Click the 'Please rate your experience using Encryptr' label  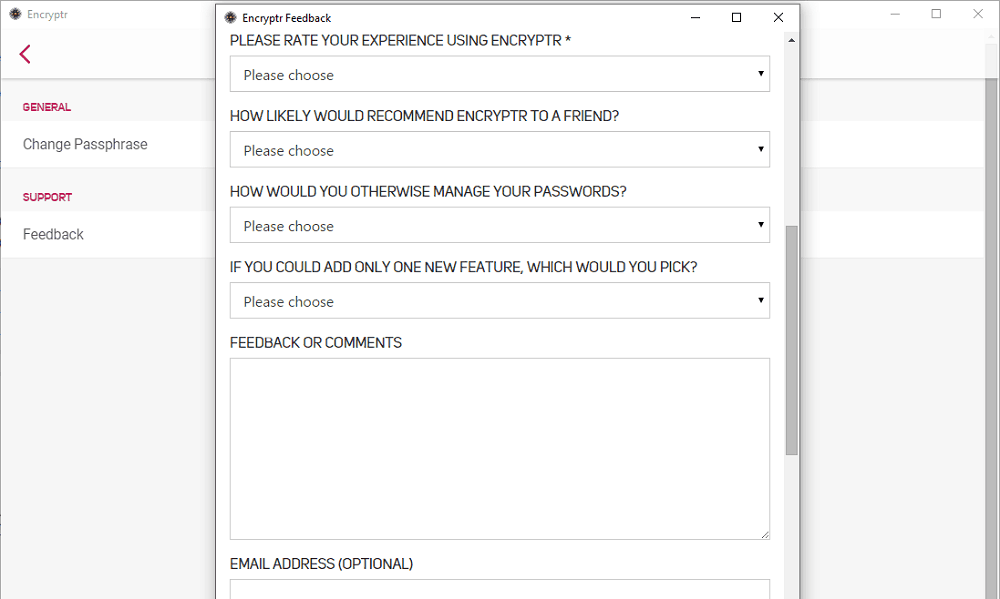pyautogui.click(x=401, y=40)
